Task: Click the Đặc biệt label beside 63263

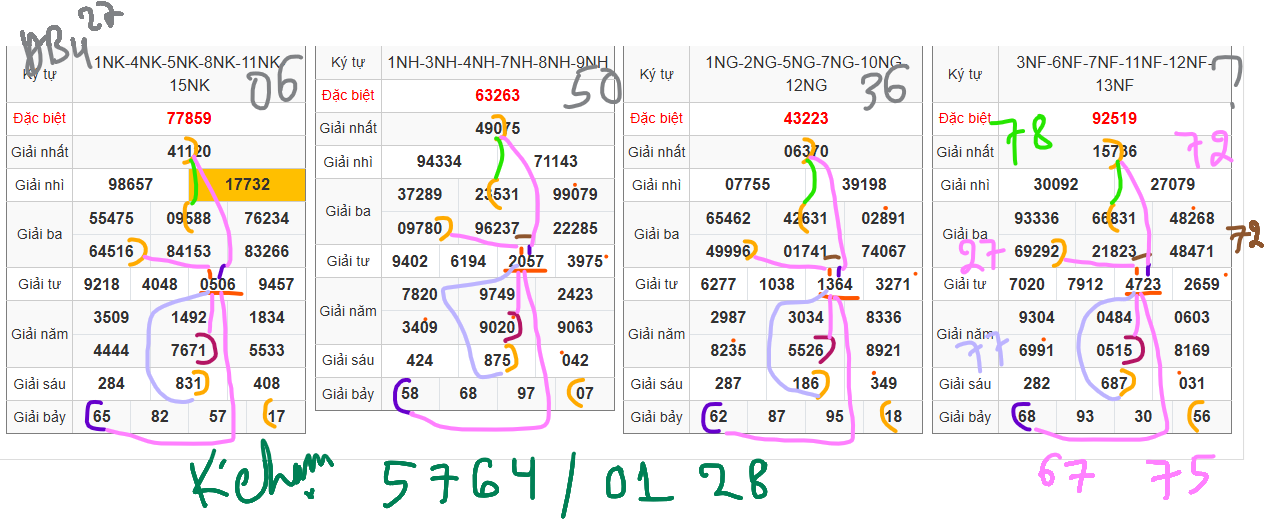Action: click(348, 96)
